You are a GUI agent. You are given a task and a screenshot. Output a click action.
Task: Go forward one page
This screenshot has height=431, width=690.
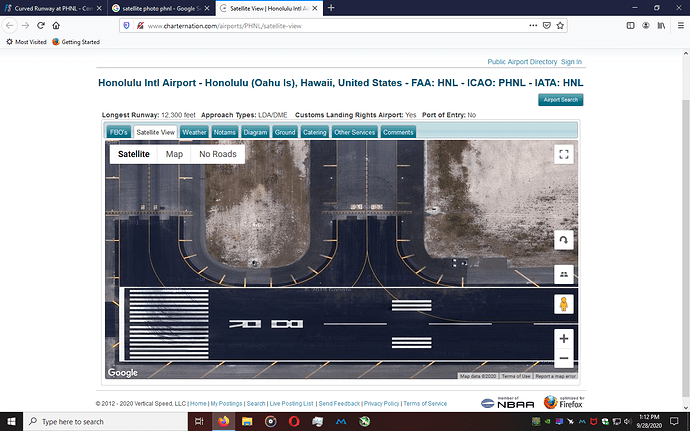click(26, 26)
